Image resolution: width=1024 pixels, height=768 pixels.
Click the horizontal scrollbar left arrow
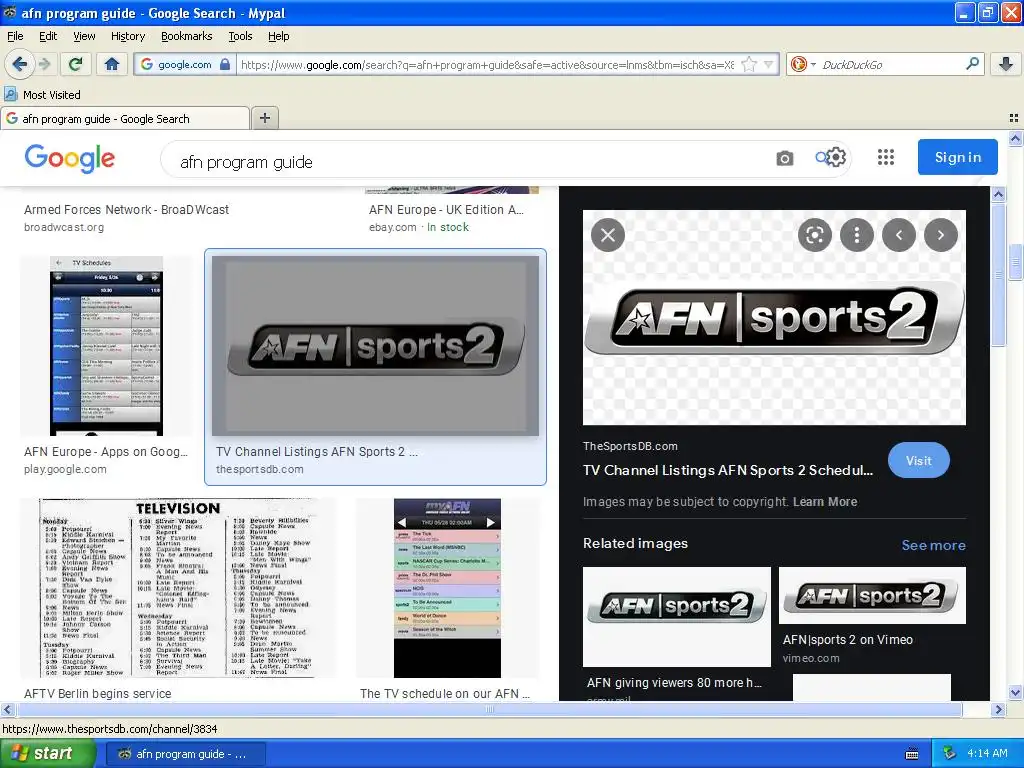pos(7,709)
